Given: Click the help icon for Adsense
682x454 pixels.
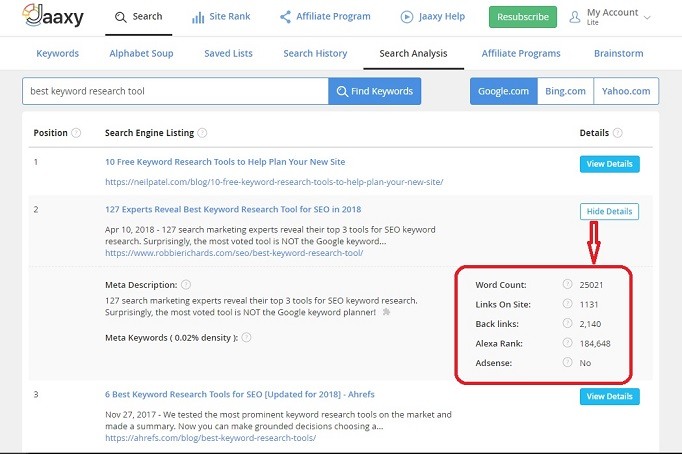Looking at the screenshot, I should click(567, 362).
